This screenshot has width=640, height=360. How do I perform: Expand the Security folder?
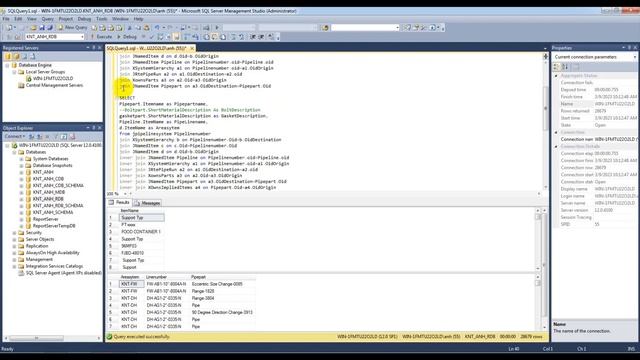15,233
